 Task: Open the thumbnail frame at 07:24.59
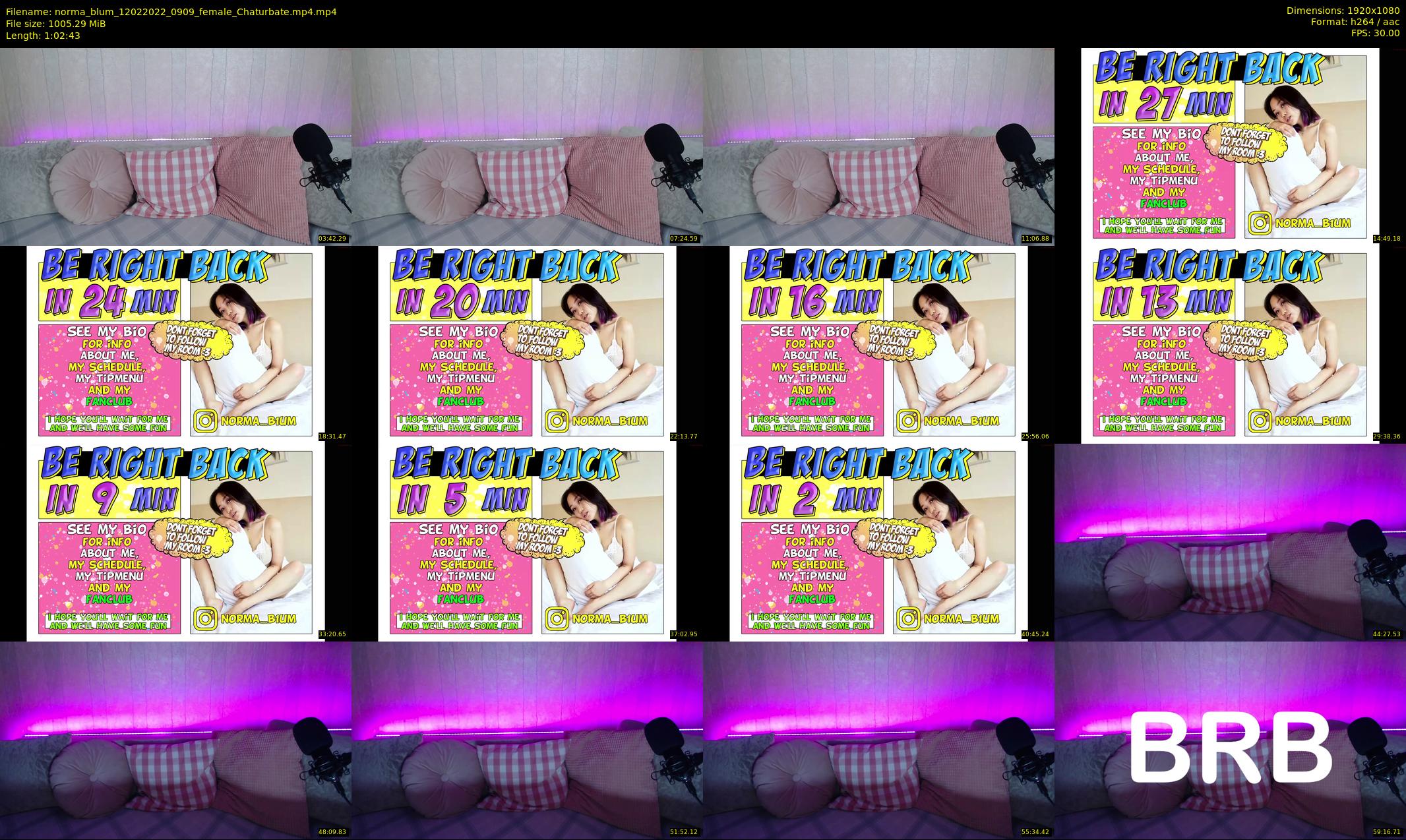click(527, 146)
